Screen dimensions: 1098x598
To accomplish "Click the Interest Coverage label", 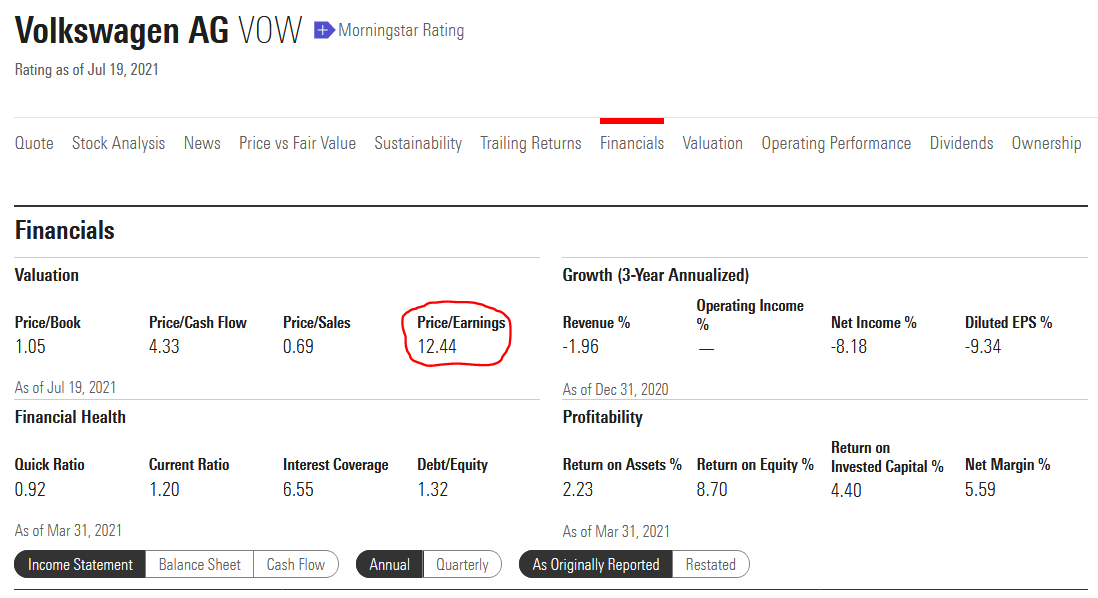I will click(335, 465).
